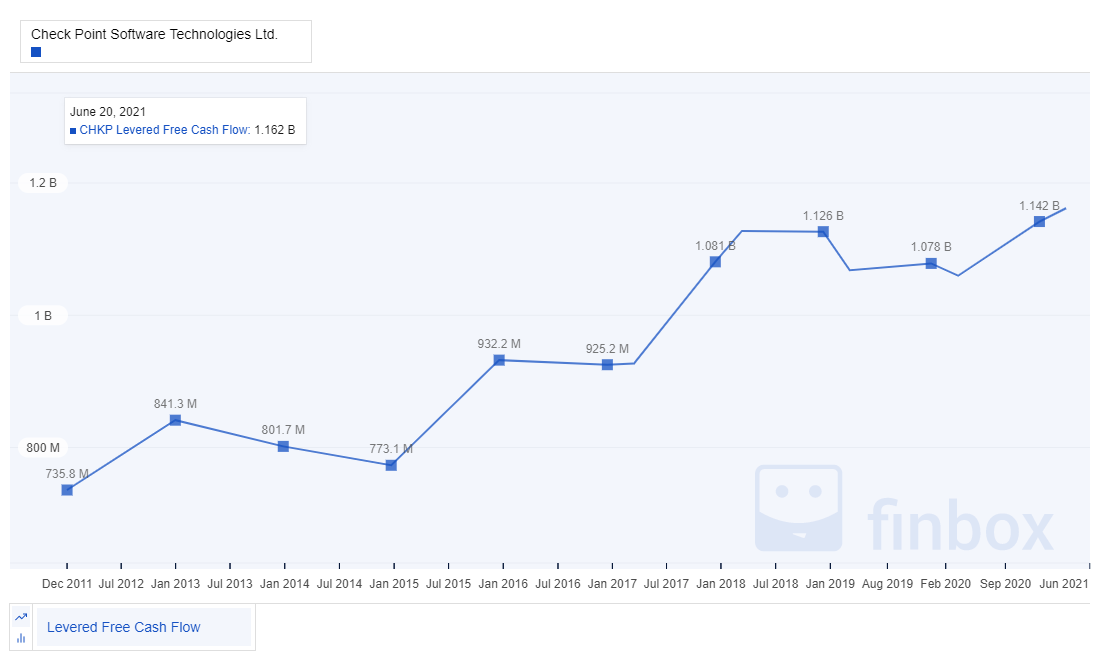Click the CHKP Levered Free Cash Flow tooltip link
Screen dimensions: 1100x661
click(165, 130)
